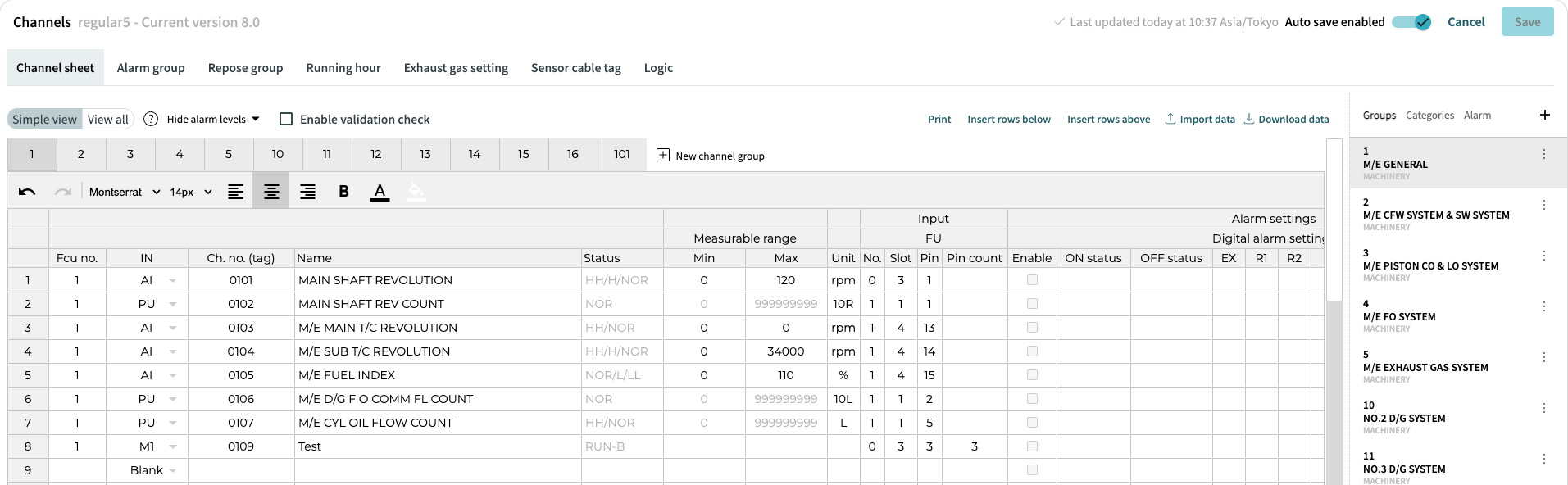Click Import data link
The width and height of the screenshot is (1568, 485).
pyautogui.click(x=1200, y=119)
